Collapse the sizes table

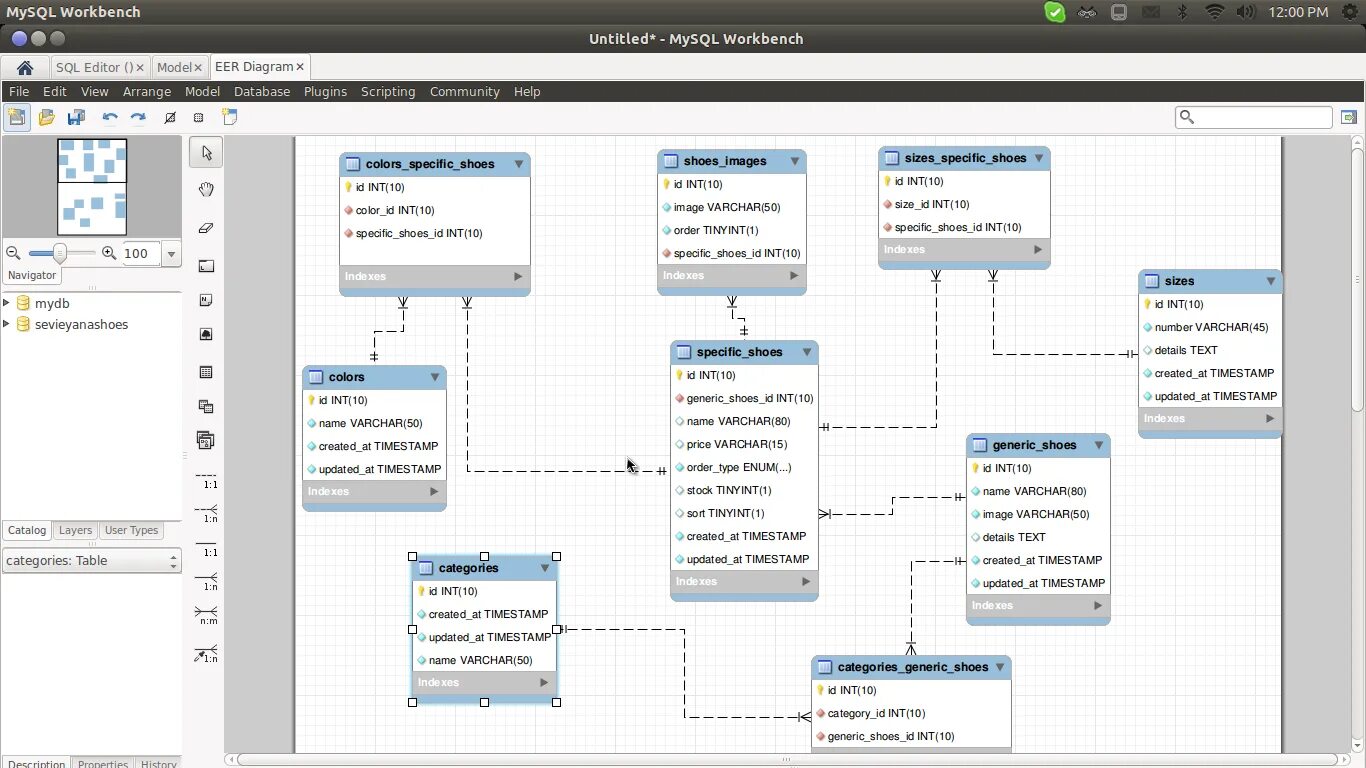tap(1271, 281)
